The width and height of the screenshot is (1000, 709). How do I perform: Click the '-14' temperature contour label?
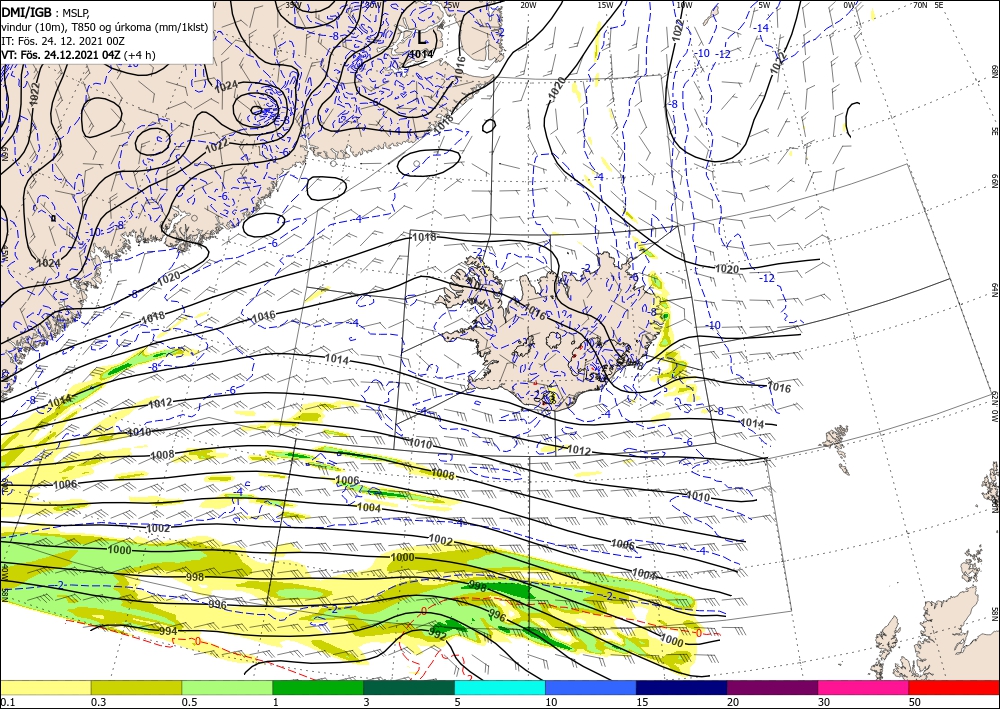click(x=761, y=28)
